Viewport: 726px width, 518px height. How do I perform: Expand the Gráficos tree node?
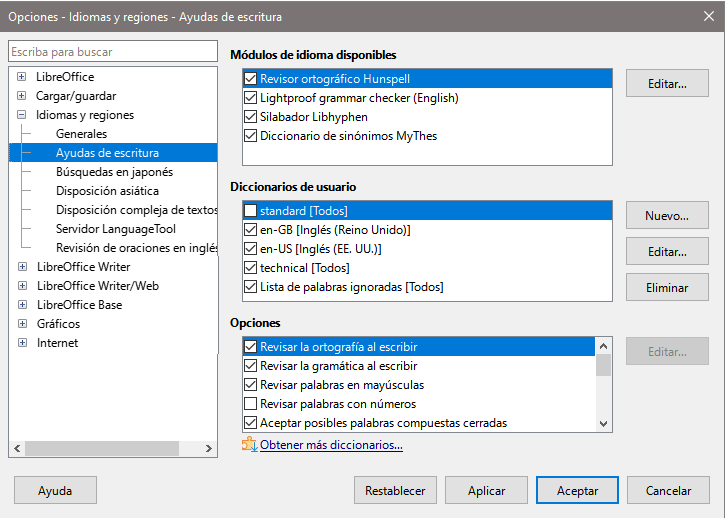coord(22,324)
